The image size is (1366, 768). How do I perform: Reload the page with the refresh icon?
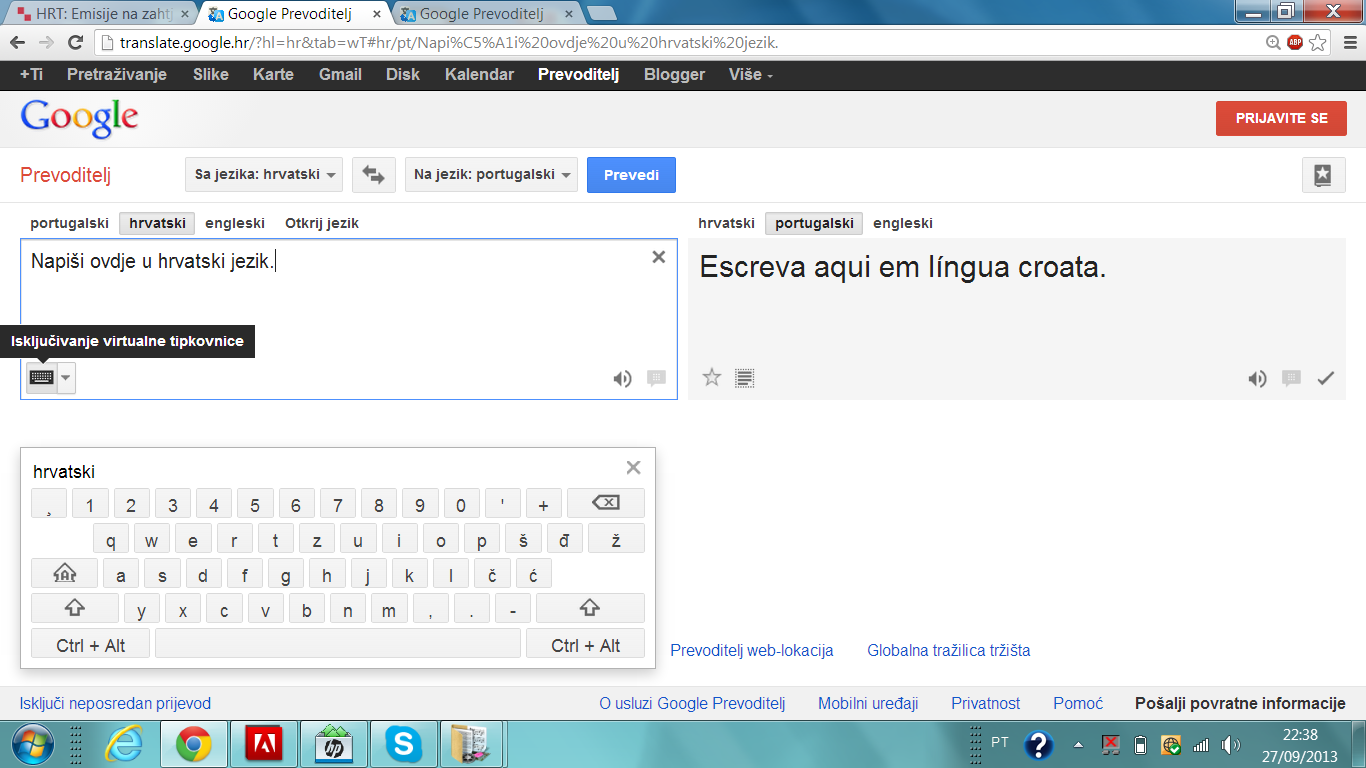pos(75,43)
